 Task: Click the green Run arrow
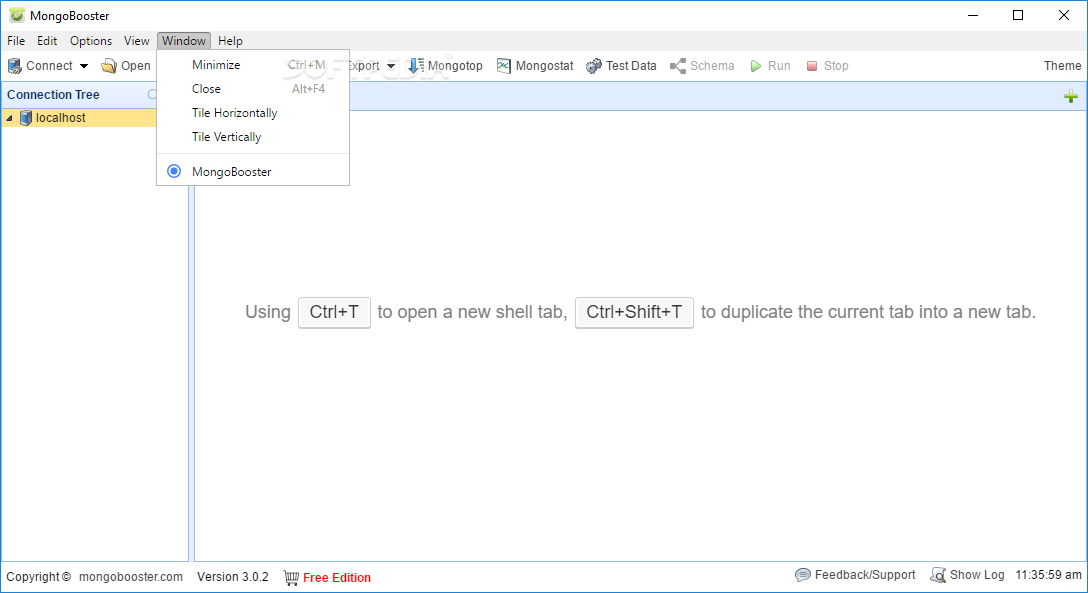[756, 66]
